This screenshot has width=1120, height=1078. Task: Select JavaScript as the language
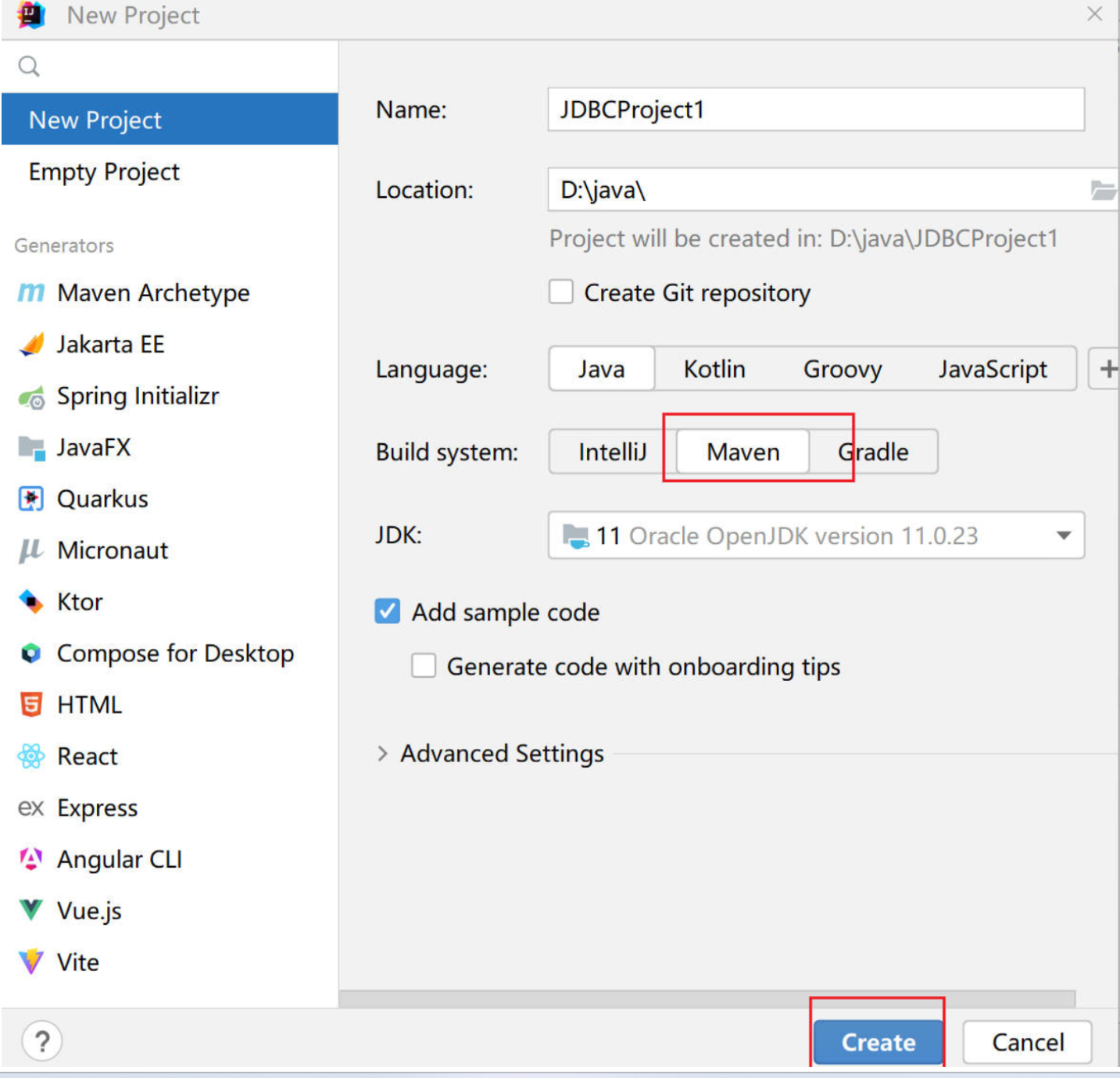(993, 369)
